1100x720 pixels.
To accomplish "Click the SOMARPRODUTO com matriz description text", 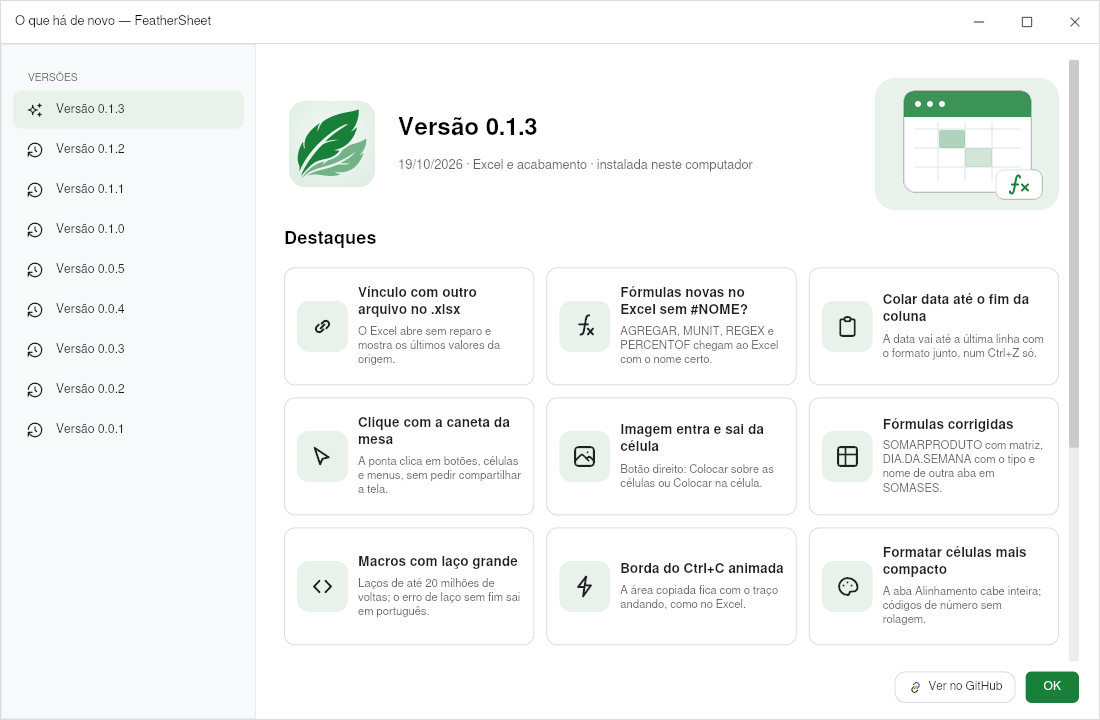I will [962, 466].
